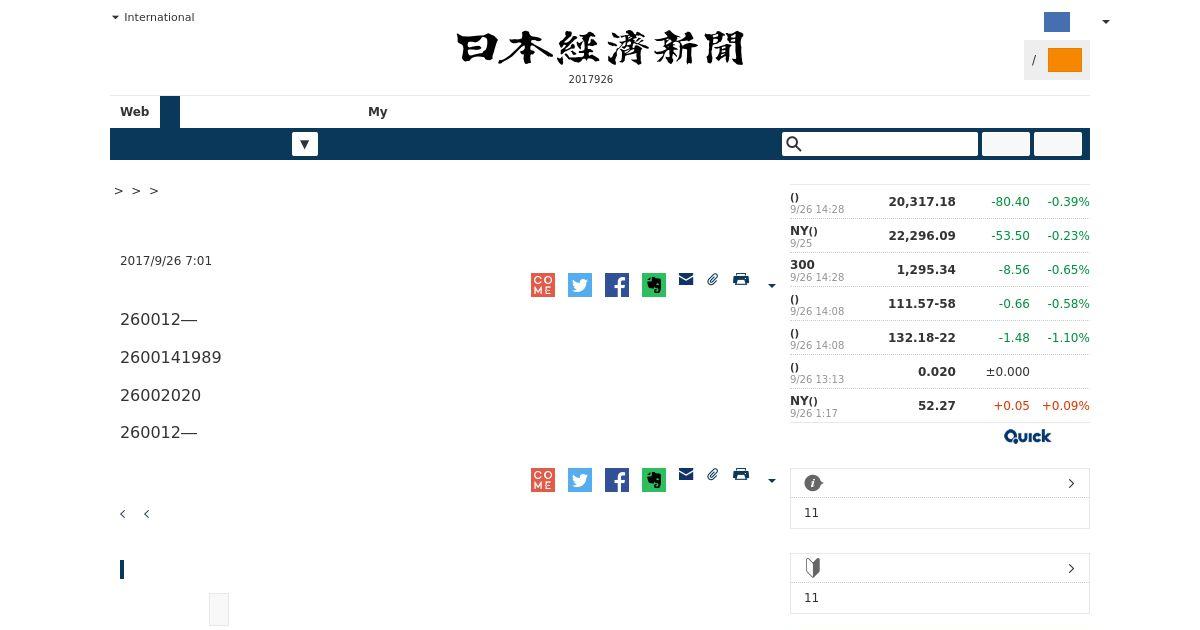1200x630 pixels.
Task: Print using the lower printer icon
Action: 741,475
